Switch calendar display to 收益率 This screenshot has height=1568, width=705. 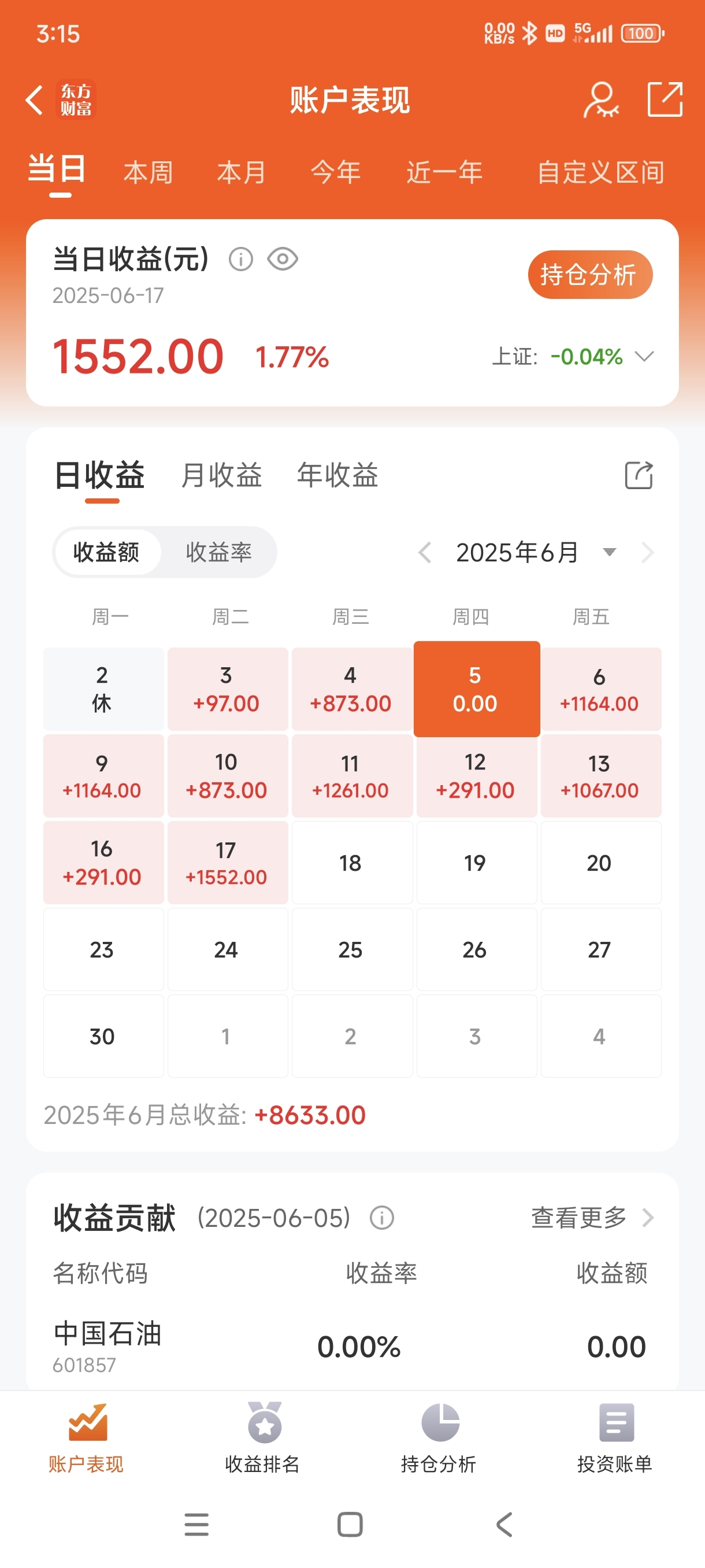(218, 552)
